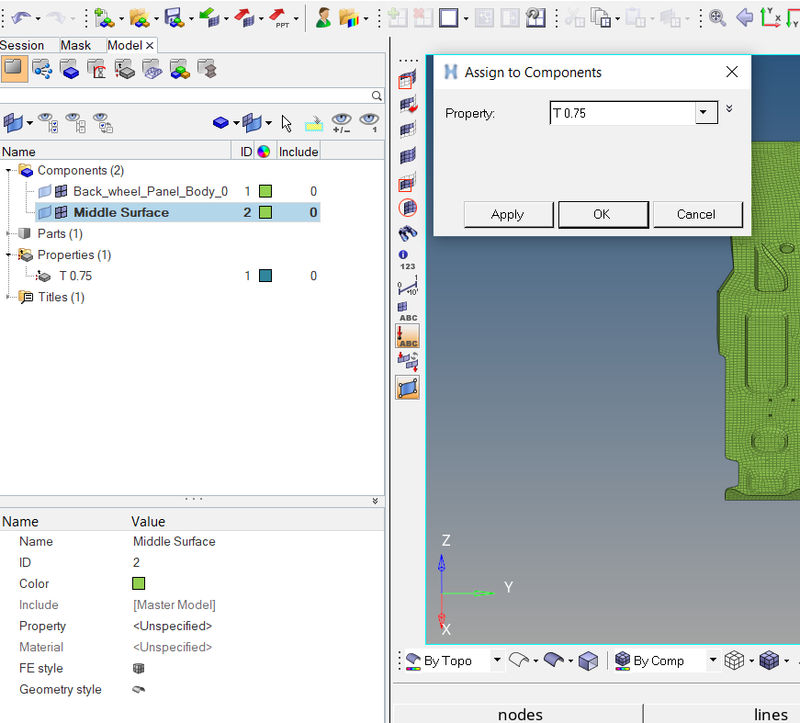Click the green color swatch of Back_wheel_Panel_Body_0
The width and height of the screenshot is (800, 723).
264,191
